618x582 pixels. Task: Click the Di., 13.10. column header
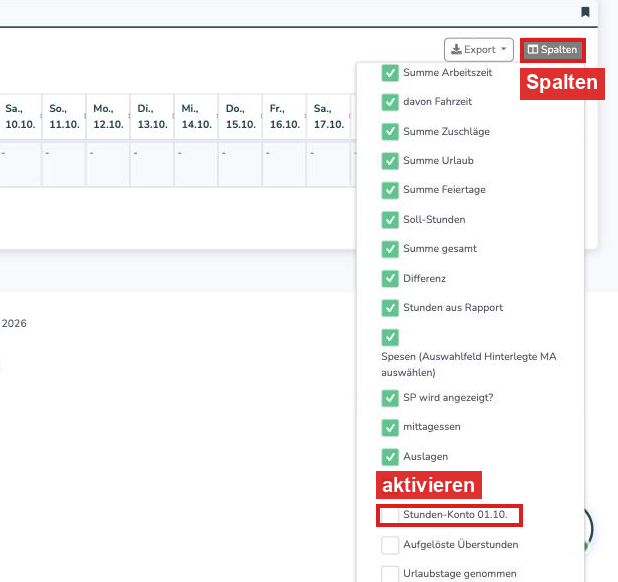click(153, 117)
